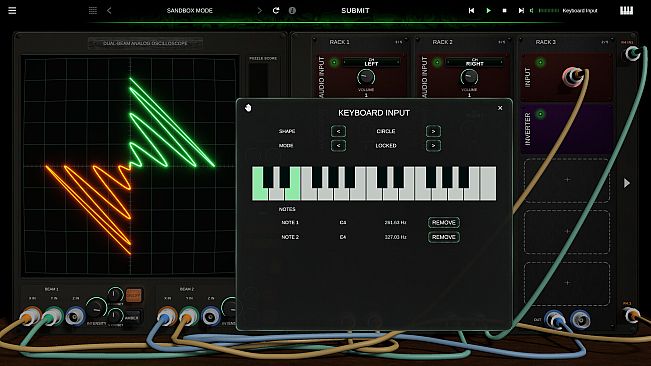Click Beam 1 Y IN jack
The height and width of the screenshot is (366, 651).
[53, 317]
